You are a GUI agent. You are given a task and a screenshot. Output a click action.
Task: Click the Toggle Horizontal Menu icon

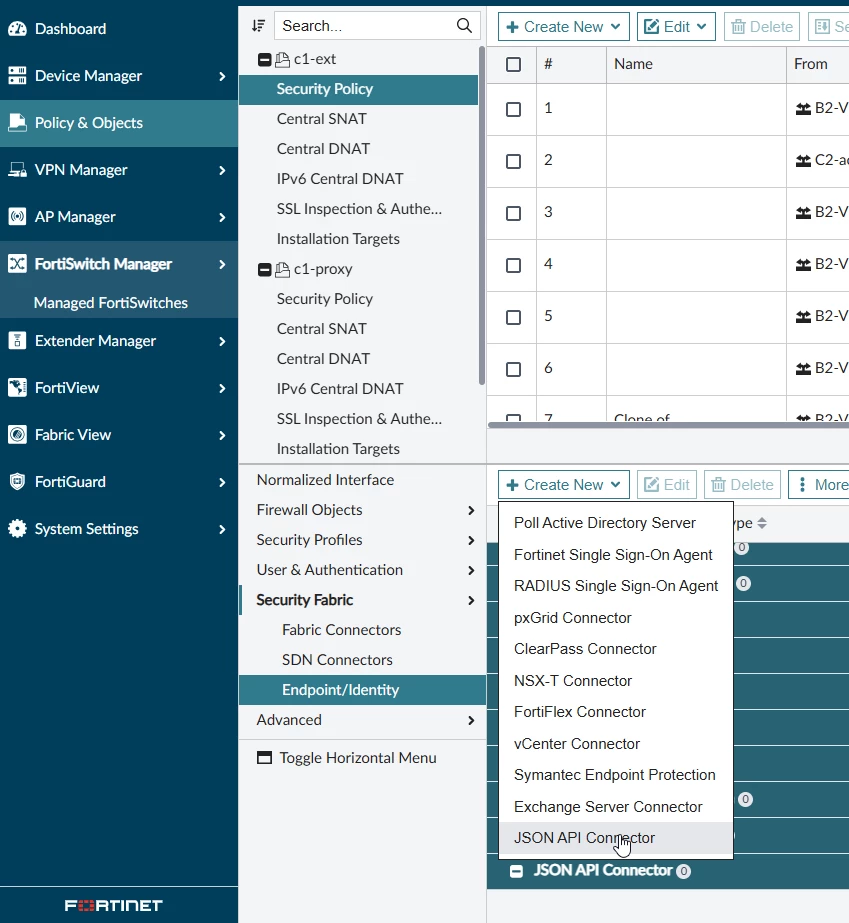coord(264,758)
